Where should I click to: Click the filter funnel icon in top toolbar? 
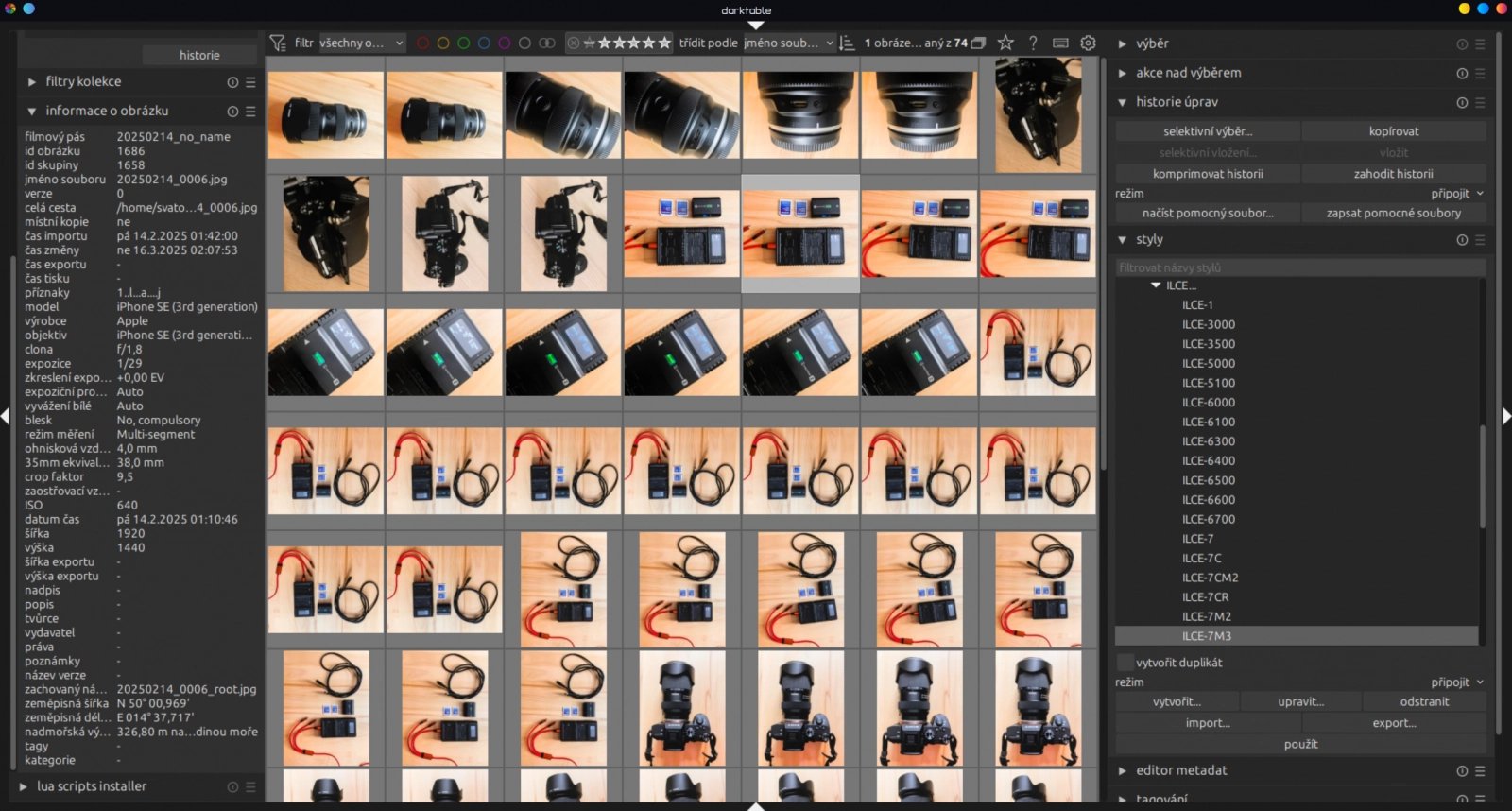click(277, 43)
